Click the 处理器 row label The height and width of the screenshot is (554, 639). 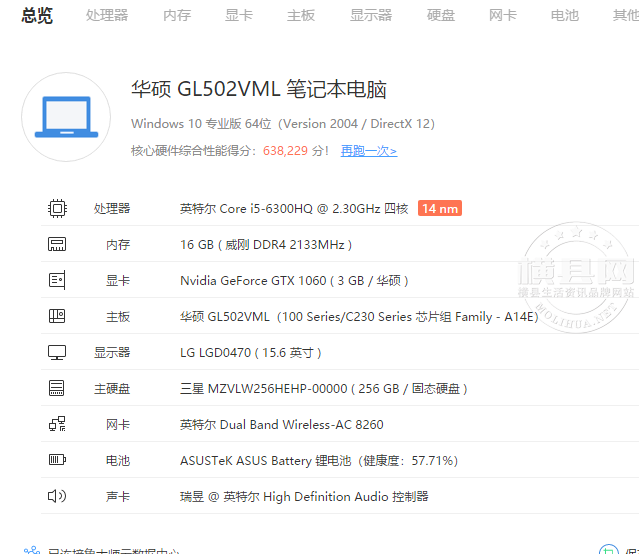tap(112, 209)
